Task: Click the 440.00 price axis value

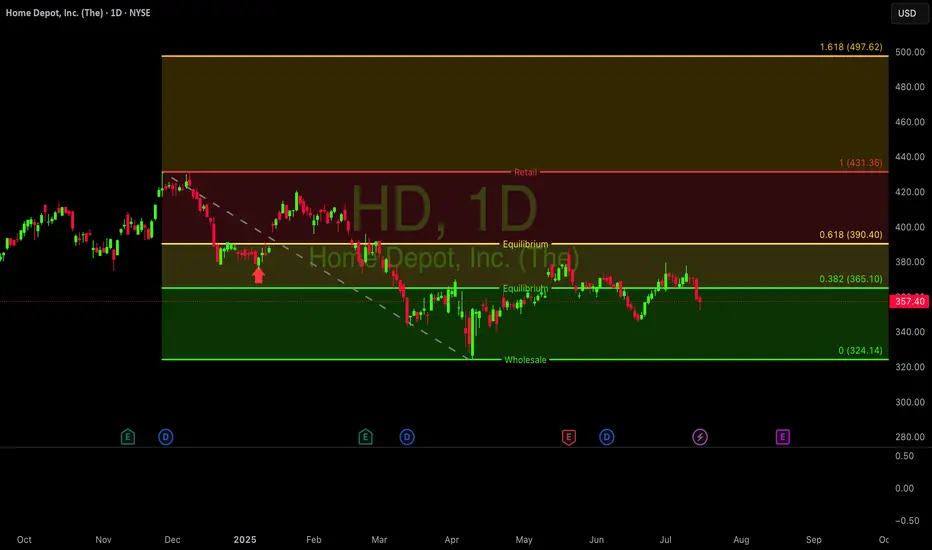Action: point(910,157)
